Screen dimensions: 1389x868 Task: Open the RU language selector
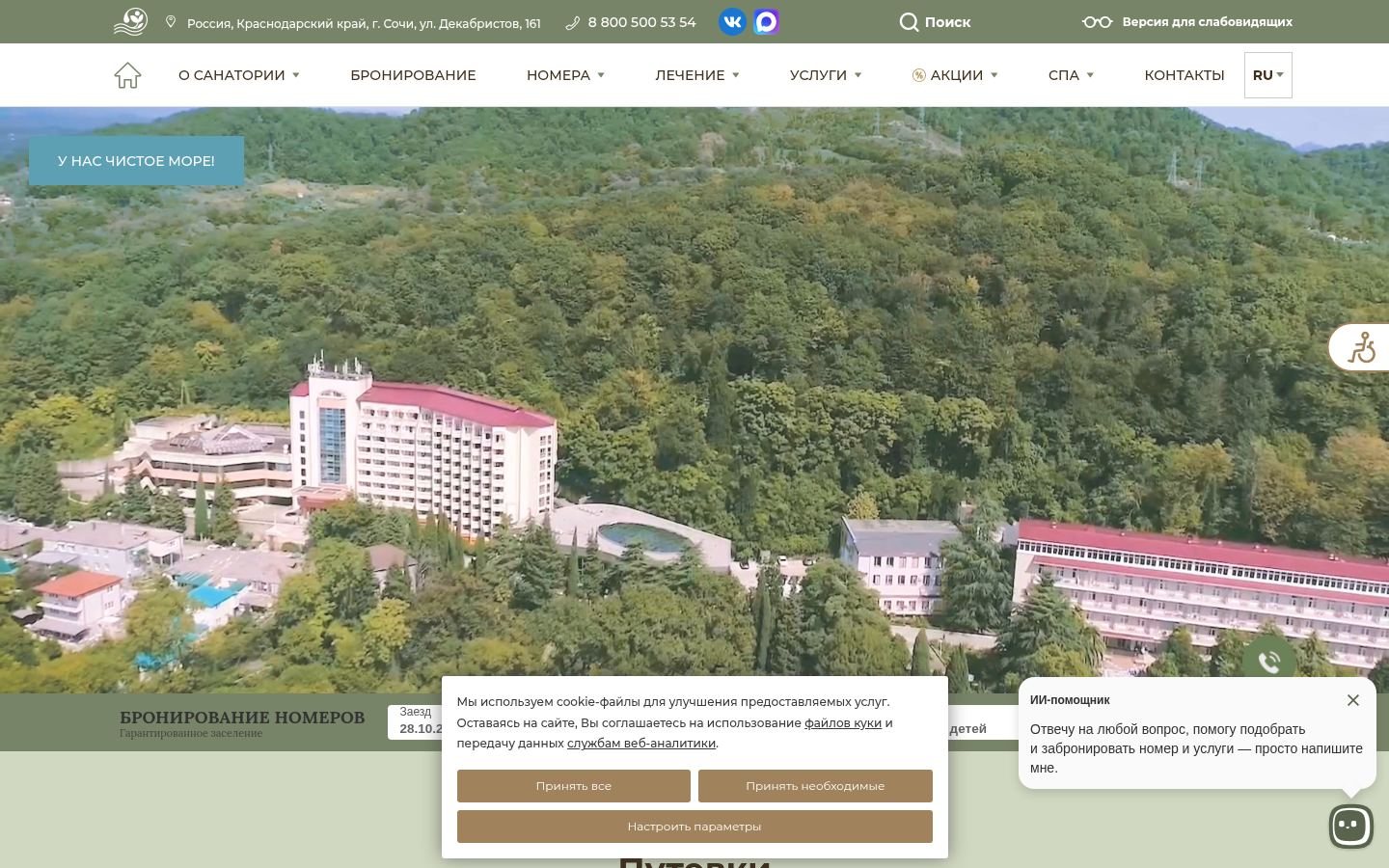coord(1267,75)
